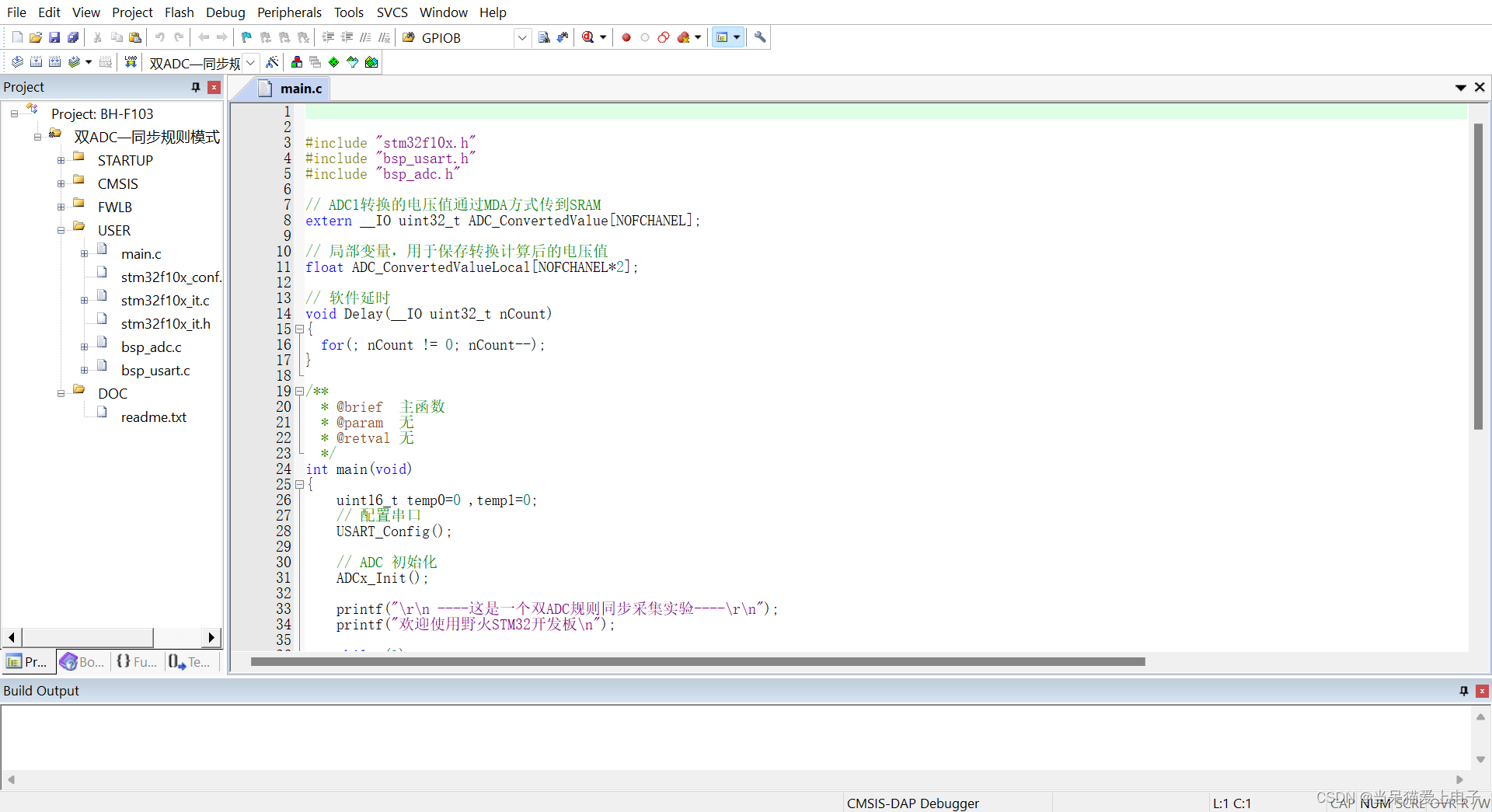Expand the FWLB folder

pyautogui.click(x=61, y=207)
